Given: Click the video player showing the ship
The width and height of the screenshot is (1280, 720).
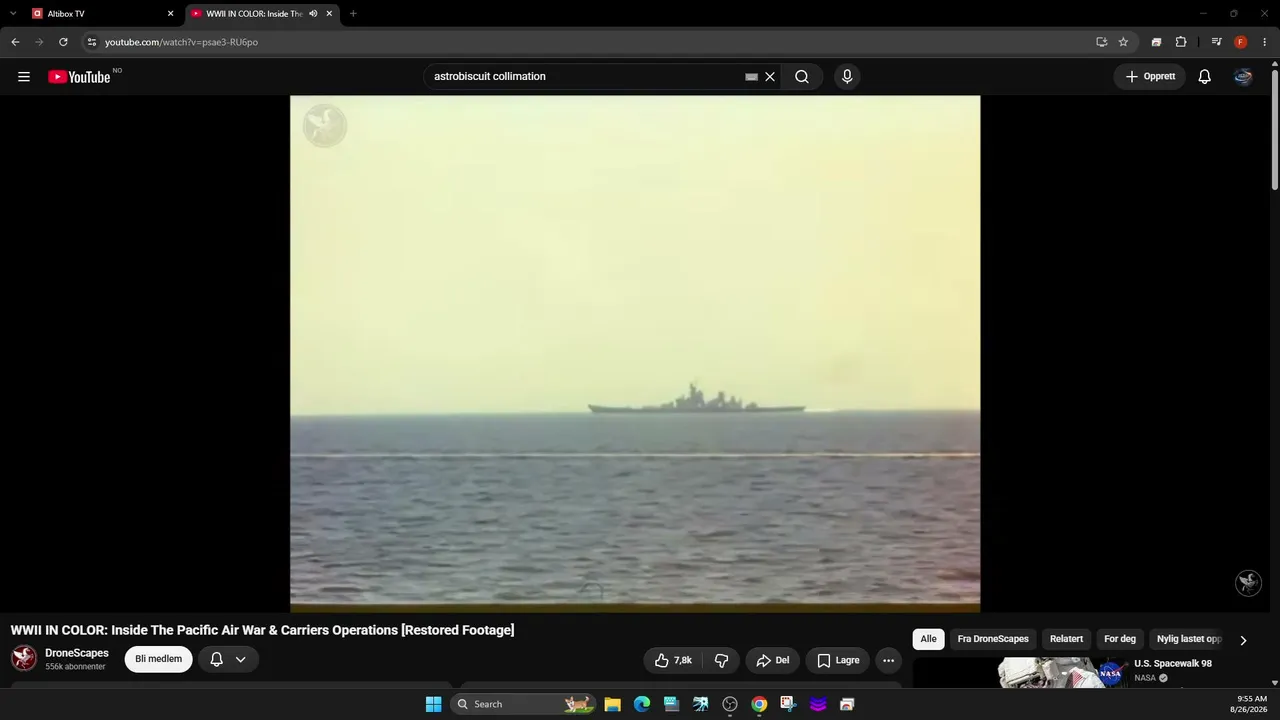Looking at the screenshot, I should tap(635, 354).
